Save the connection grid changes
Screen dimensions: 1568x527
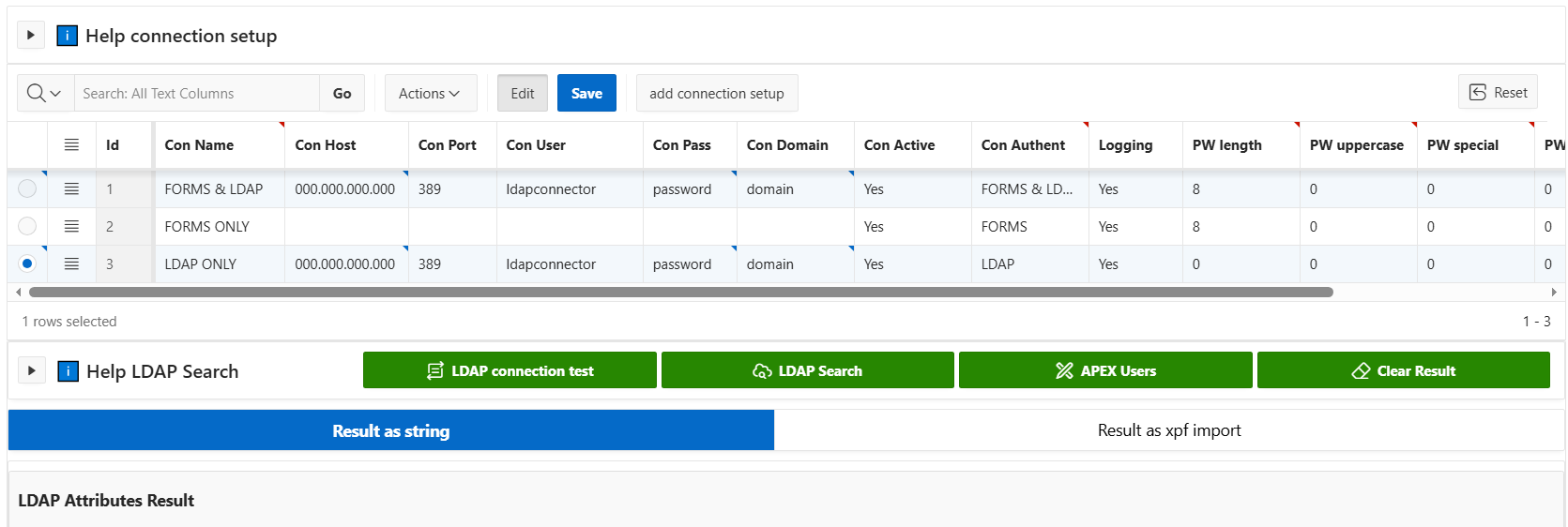pyautogui.click(x=586, y=93)
